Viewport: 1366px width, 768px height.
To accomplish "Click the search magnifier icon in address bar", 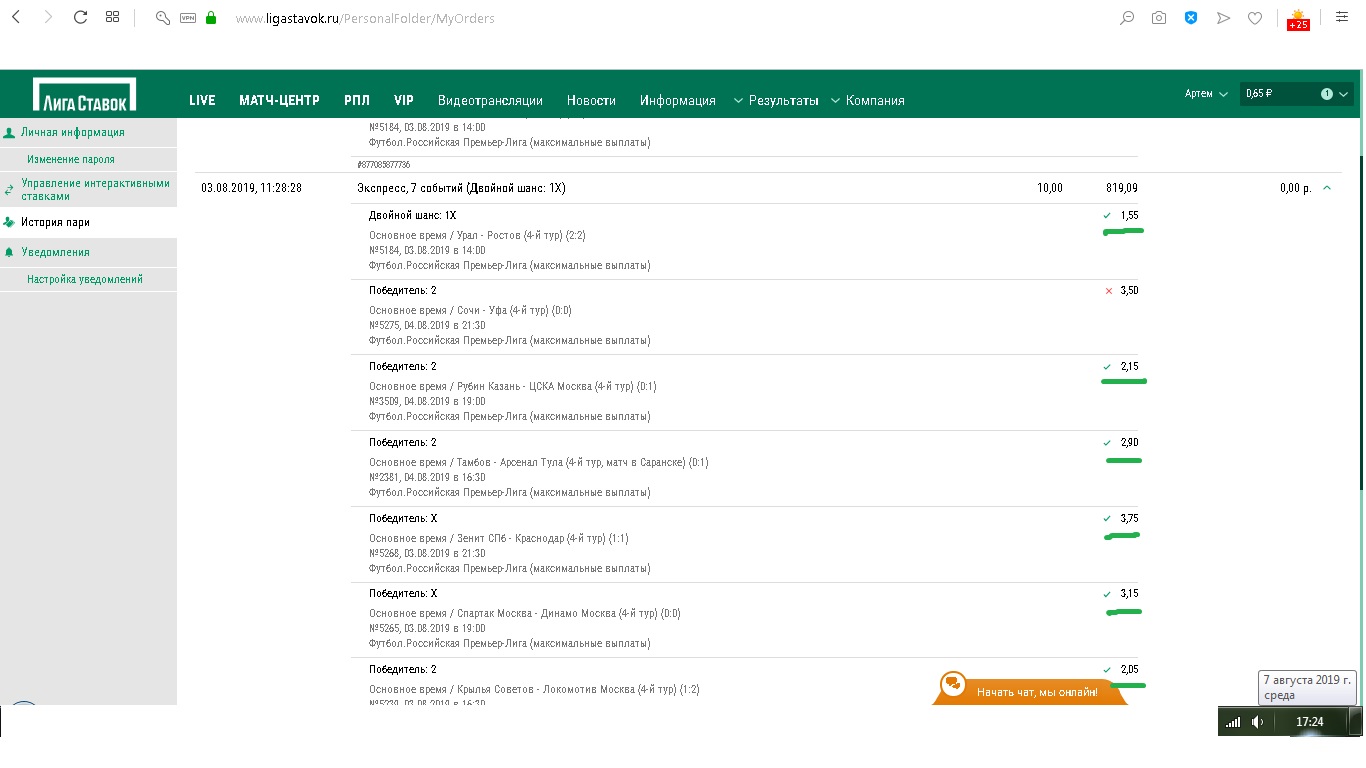I will click(163, 18).
